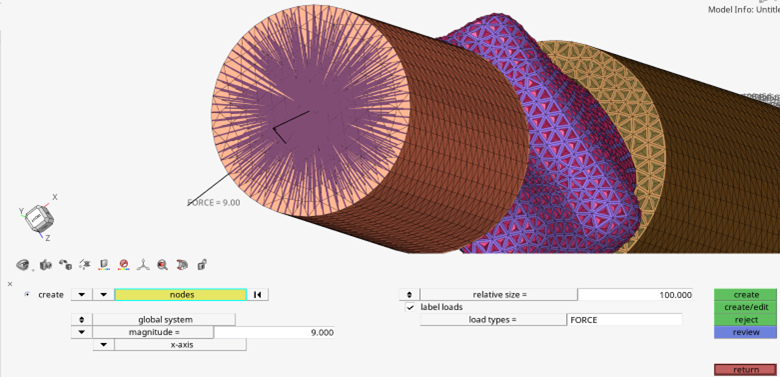Open the first dropdown next to create
The image size is (780, 377).
(x=82, y=294)
